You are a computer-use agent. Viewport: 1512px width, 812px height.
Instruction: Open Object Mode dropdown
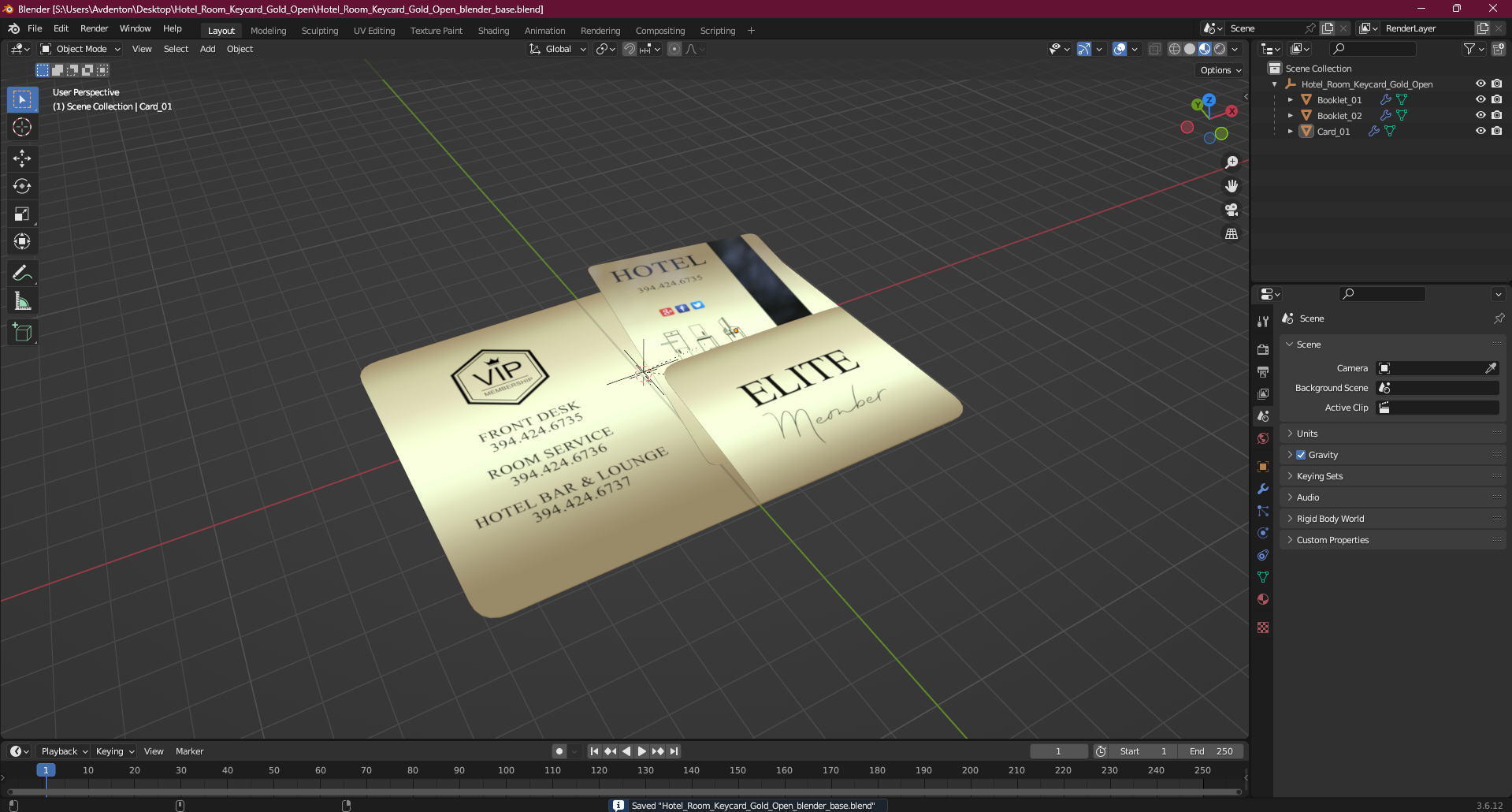click(80, 49)
